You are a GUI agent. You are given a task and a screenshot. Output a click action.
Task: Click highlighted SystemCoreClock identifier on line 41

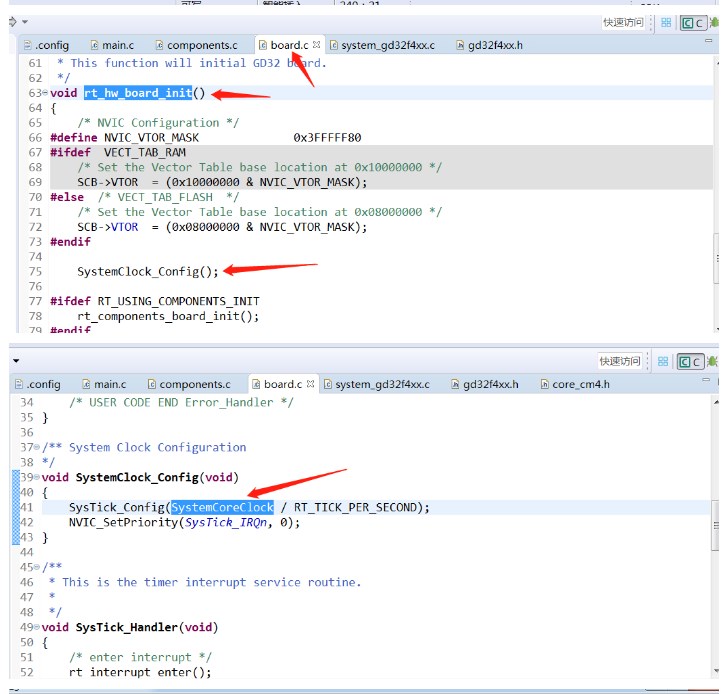(x=222, y=508)
